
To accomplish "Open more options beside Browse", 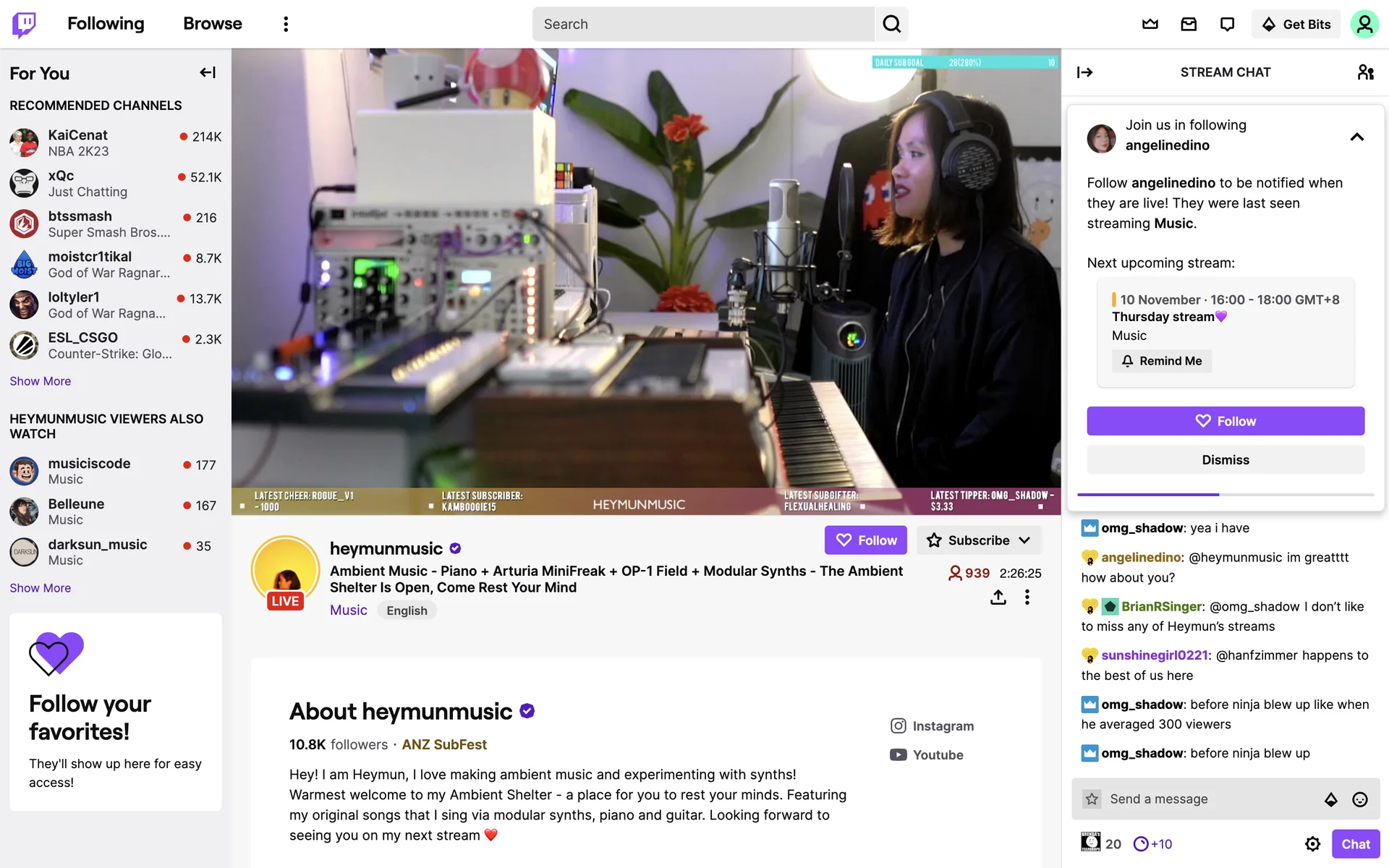I will pyautogui.click(x=286, y=25).
